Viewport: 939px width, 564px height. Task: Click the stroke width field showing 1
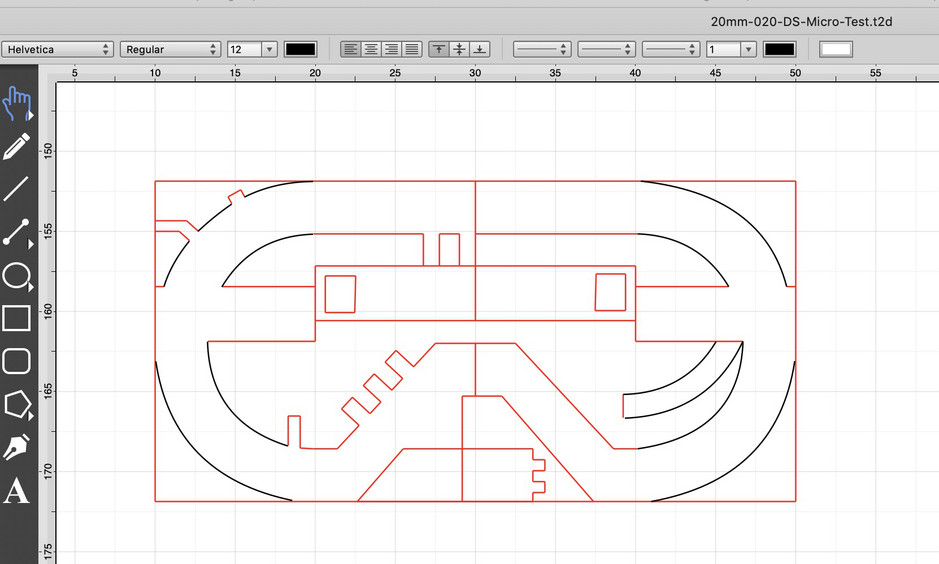point(723,49)
